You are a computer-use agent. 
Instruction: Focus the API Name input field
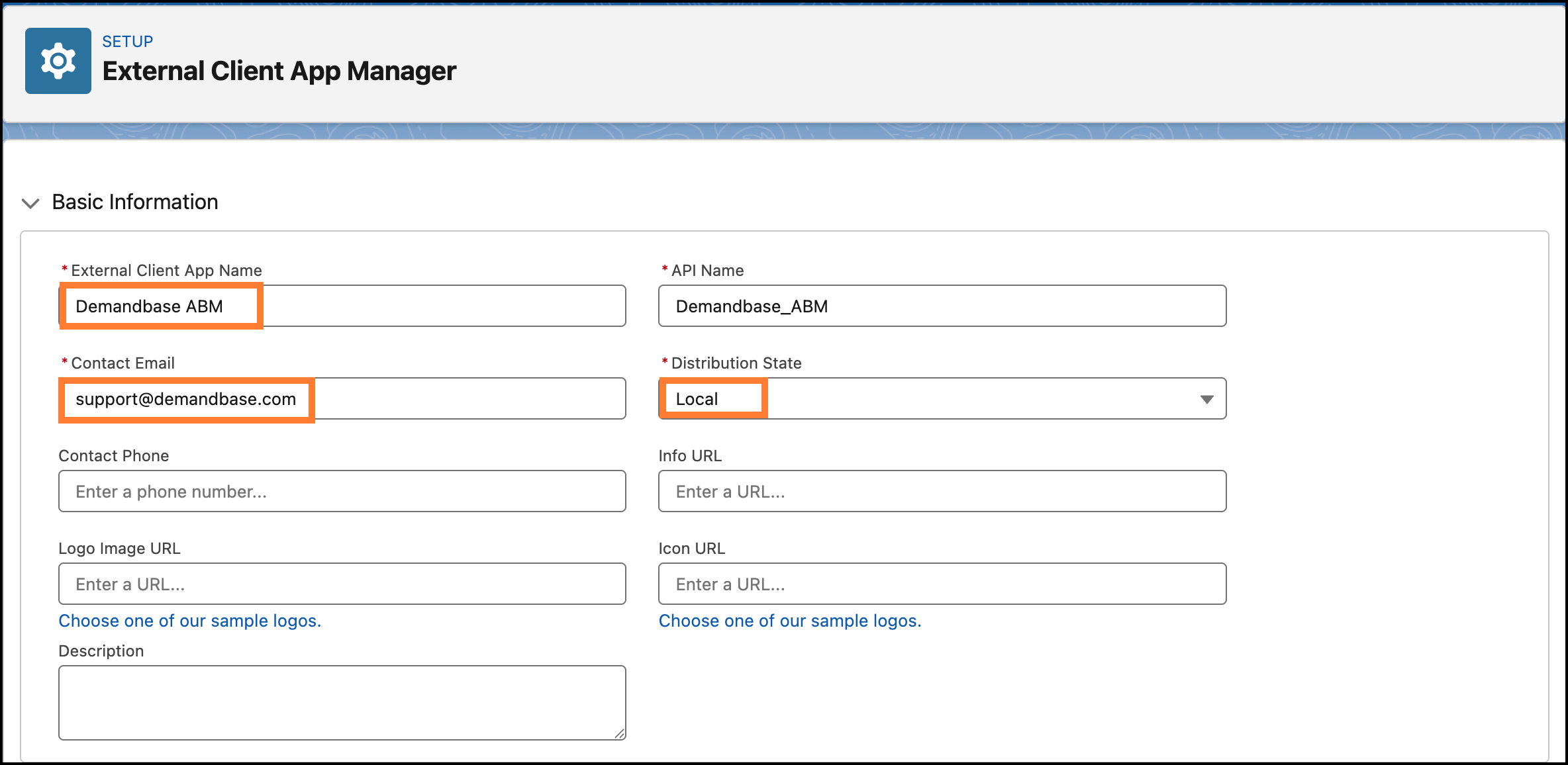[x=942, y=306]
